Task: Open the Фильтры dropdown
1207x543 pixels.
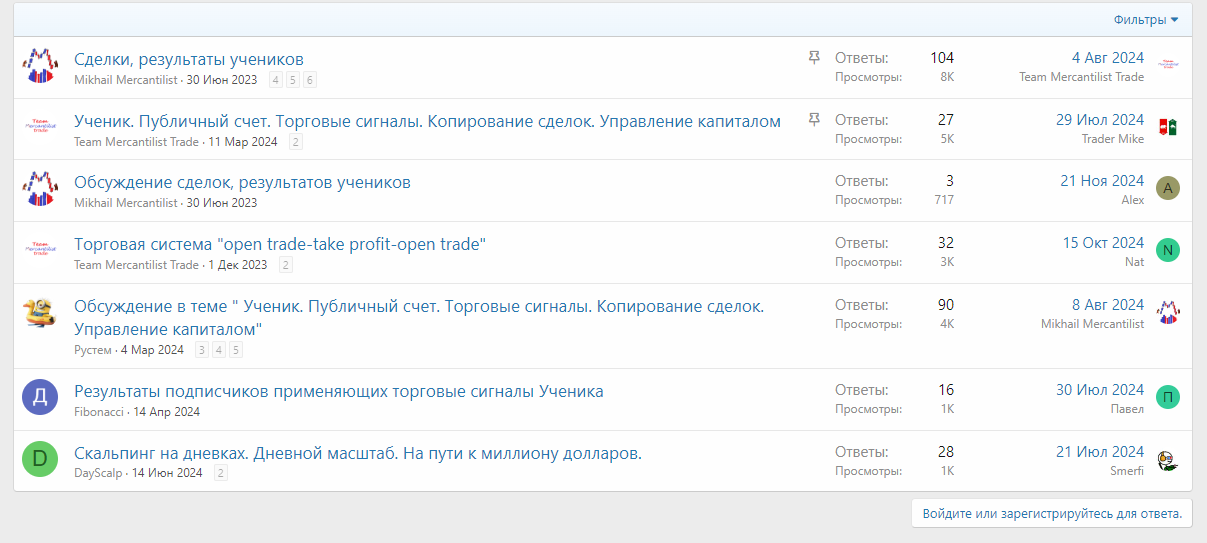Action: click(1145, 20)
